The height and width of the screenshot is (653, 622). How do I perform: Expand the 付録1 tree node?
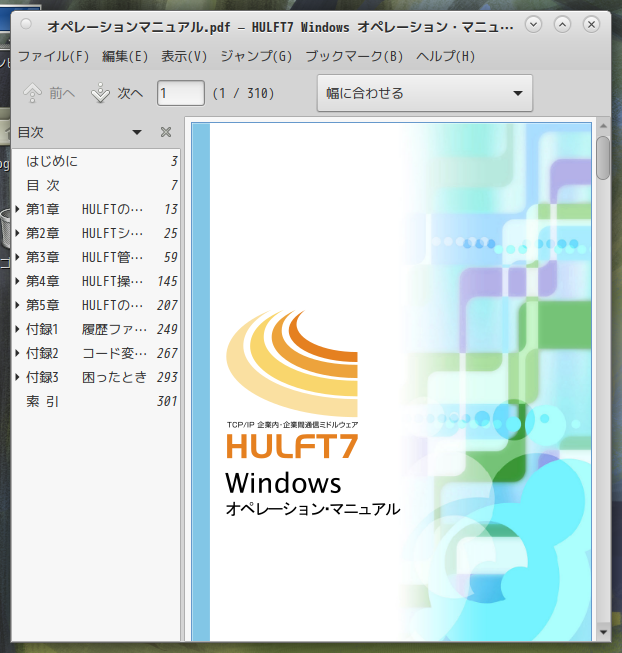pos(17,329)
